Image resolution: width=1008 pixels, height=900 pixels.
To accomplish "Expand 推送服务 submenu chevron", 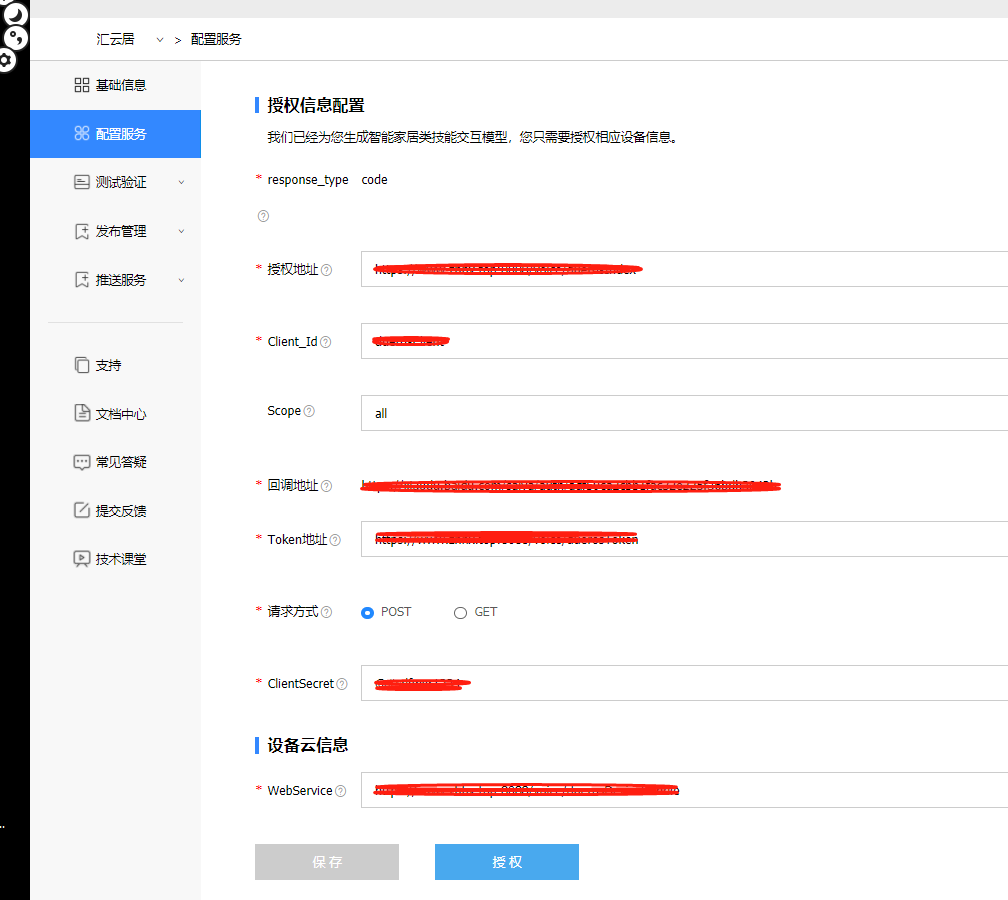I will click(x=181, y=280).
